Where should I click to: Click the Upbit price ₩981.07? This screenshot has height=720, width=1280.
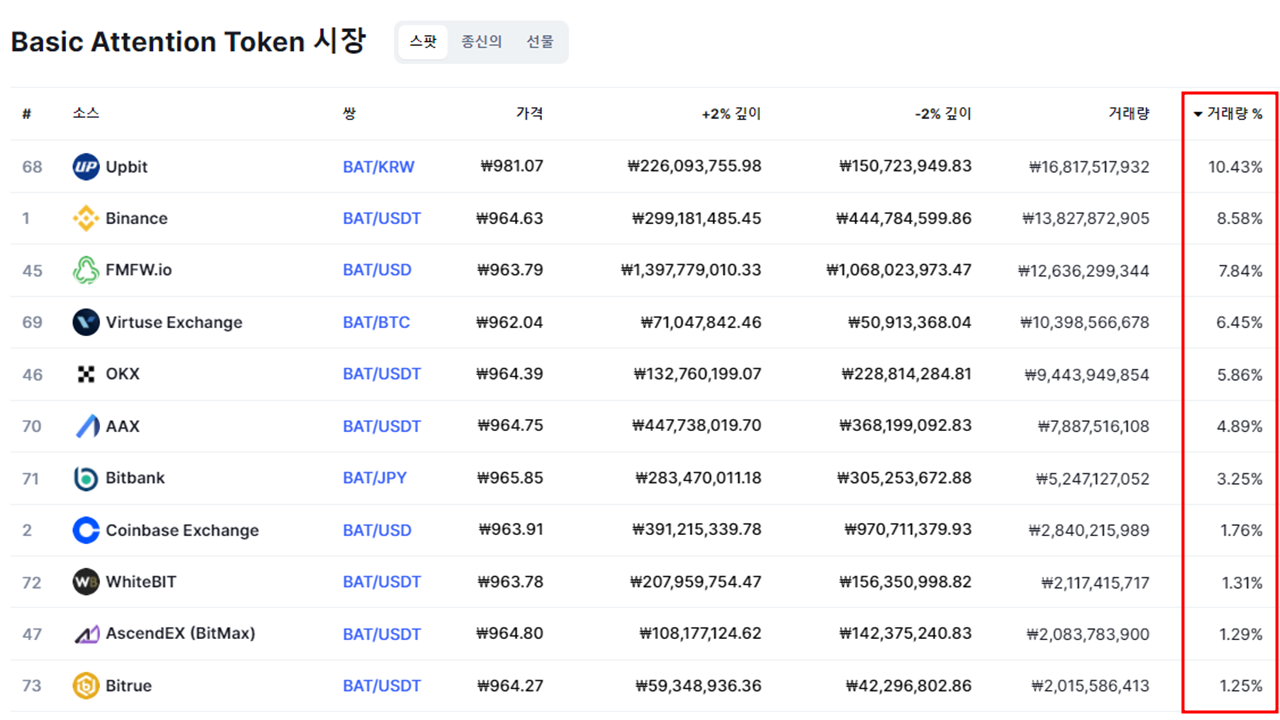512,166
